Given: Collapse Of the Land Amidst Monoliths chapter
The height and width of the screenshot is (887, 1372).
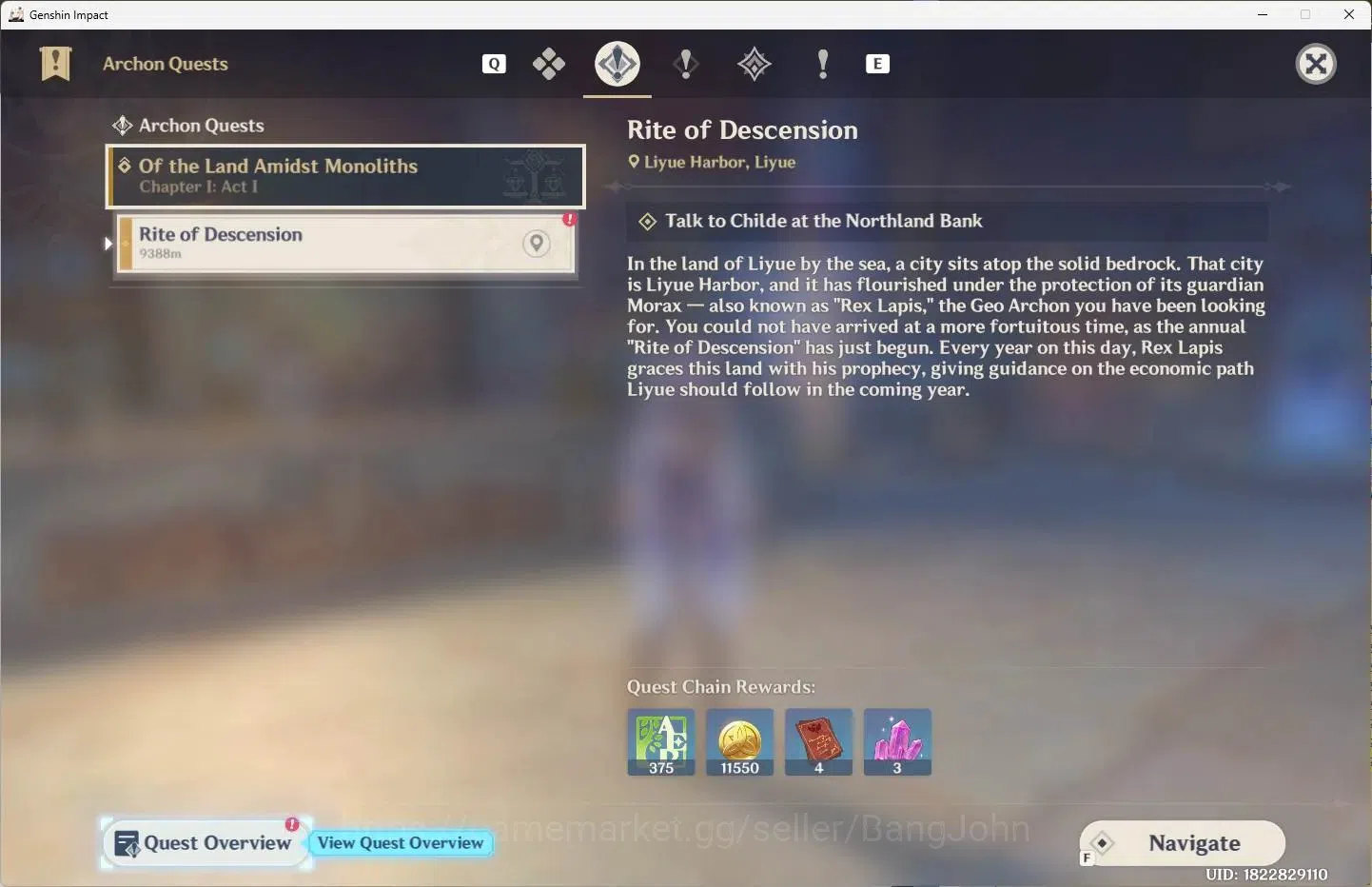Looking at the screenshot, I should pyautogui.click(x=345, y=176).
